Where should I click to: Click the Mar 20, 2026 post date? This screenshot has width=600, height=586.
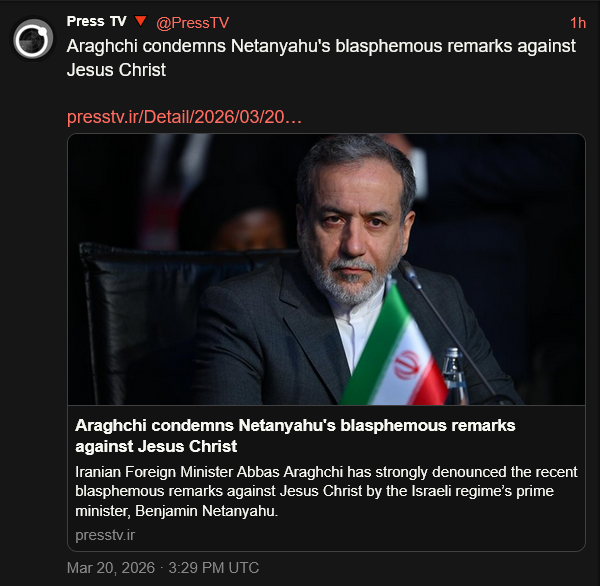[x=111, y=568]
